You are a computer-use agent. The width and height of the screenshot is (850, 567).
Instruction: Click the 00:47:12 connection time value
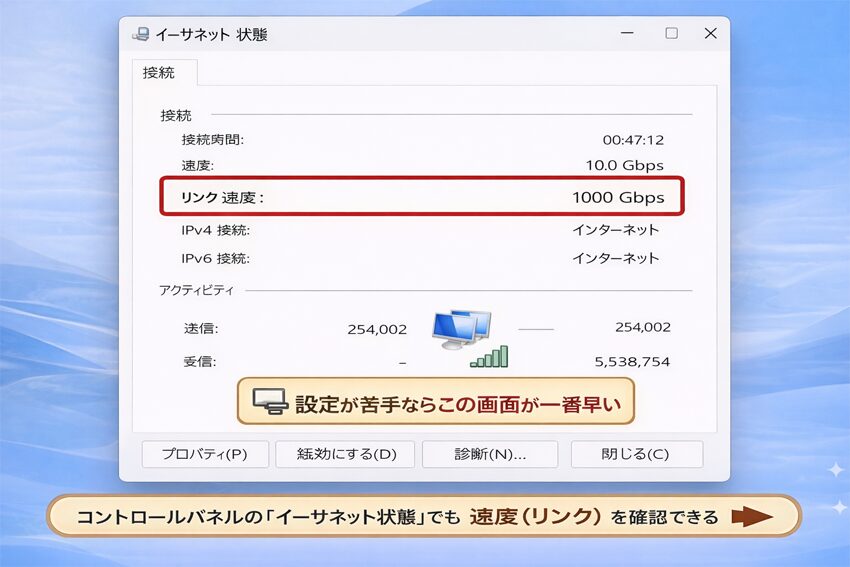click(632, 140)
